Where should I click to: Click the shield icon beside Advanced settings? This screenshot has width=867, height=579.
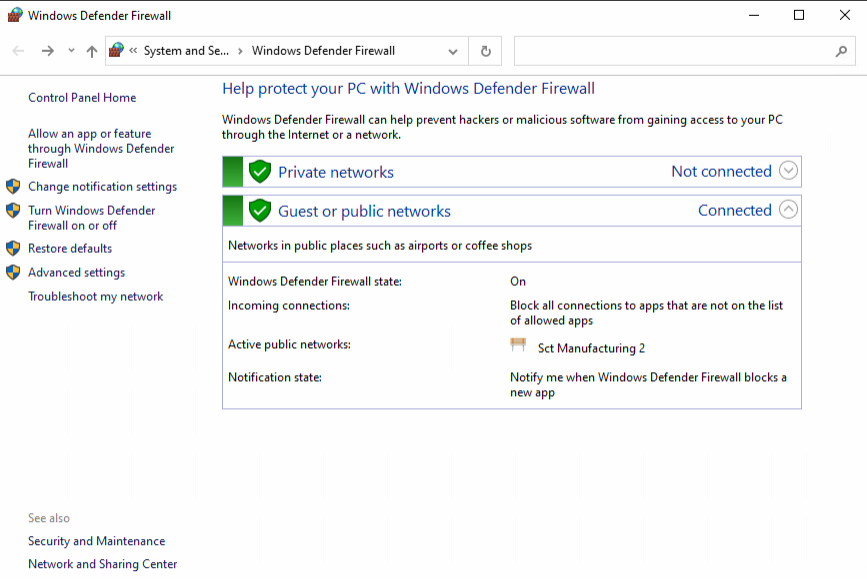[13, 272]
